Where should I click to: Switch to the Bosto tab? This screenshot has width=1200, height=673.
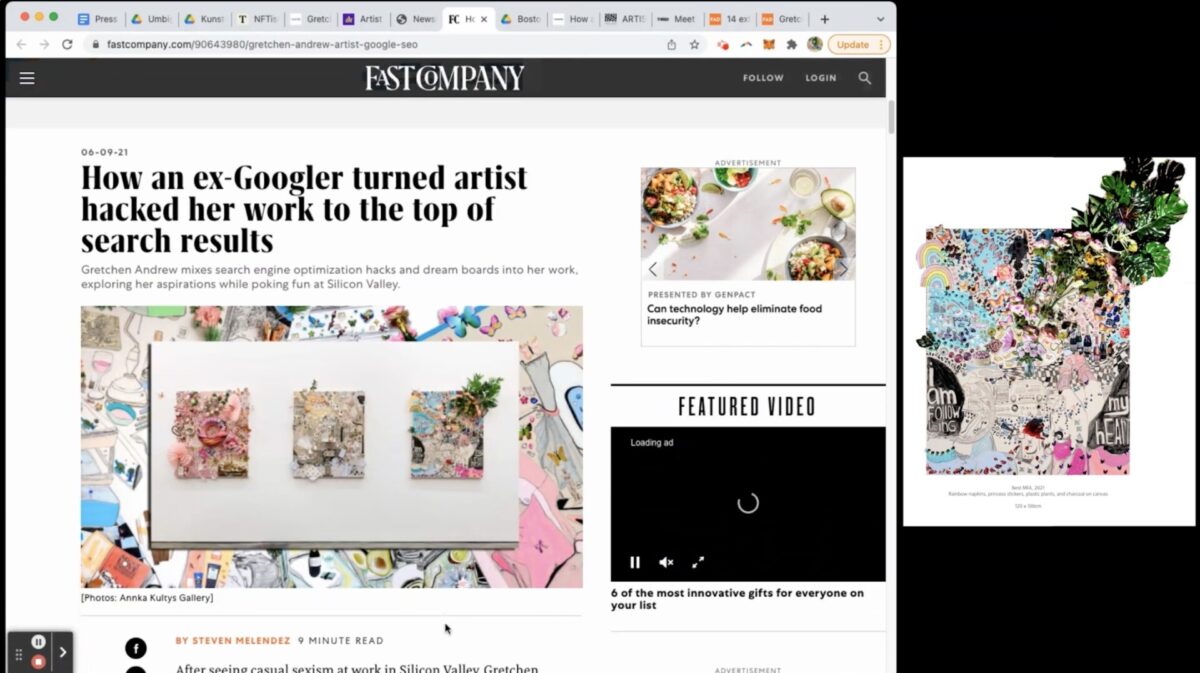pos(522,19)
